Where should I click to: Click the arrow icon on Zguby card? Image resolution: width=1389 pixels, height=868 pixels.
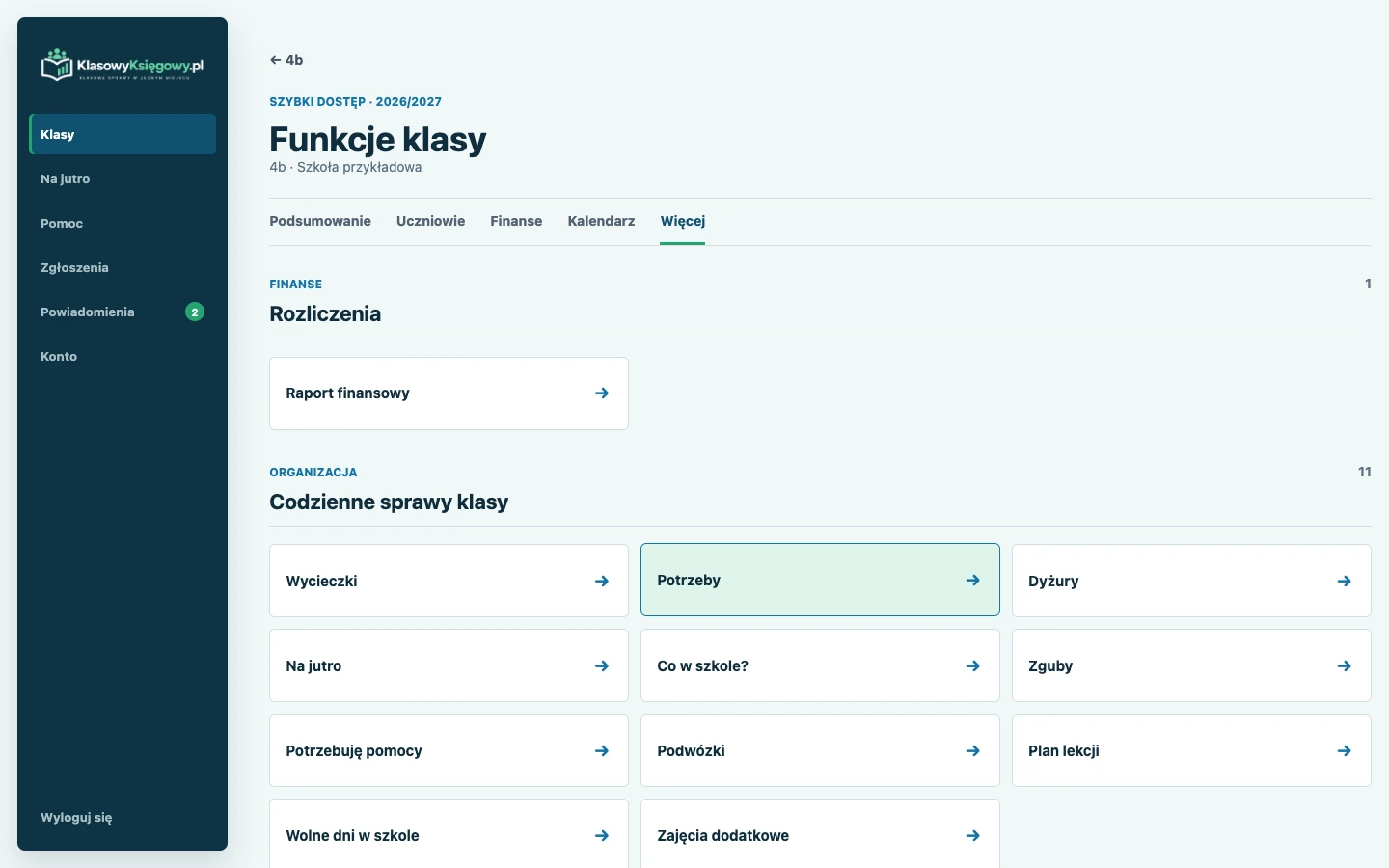pos(1345,666)
